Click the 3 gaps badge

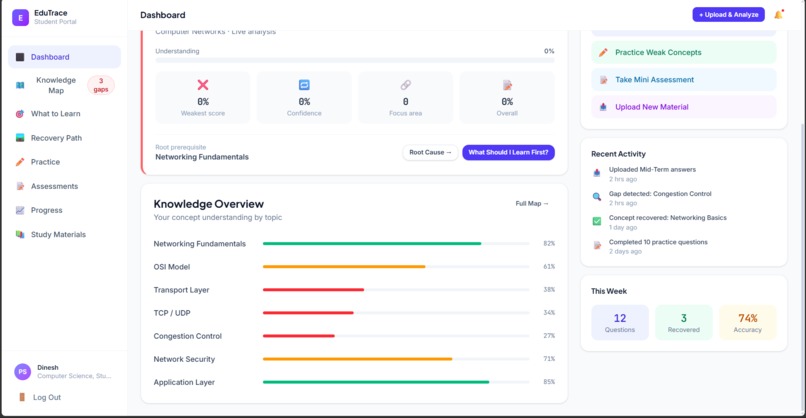[x=101, y=85]
